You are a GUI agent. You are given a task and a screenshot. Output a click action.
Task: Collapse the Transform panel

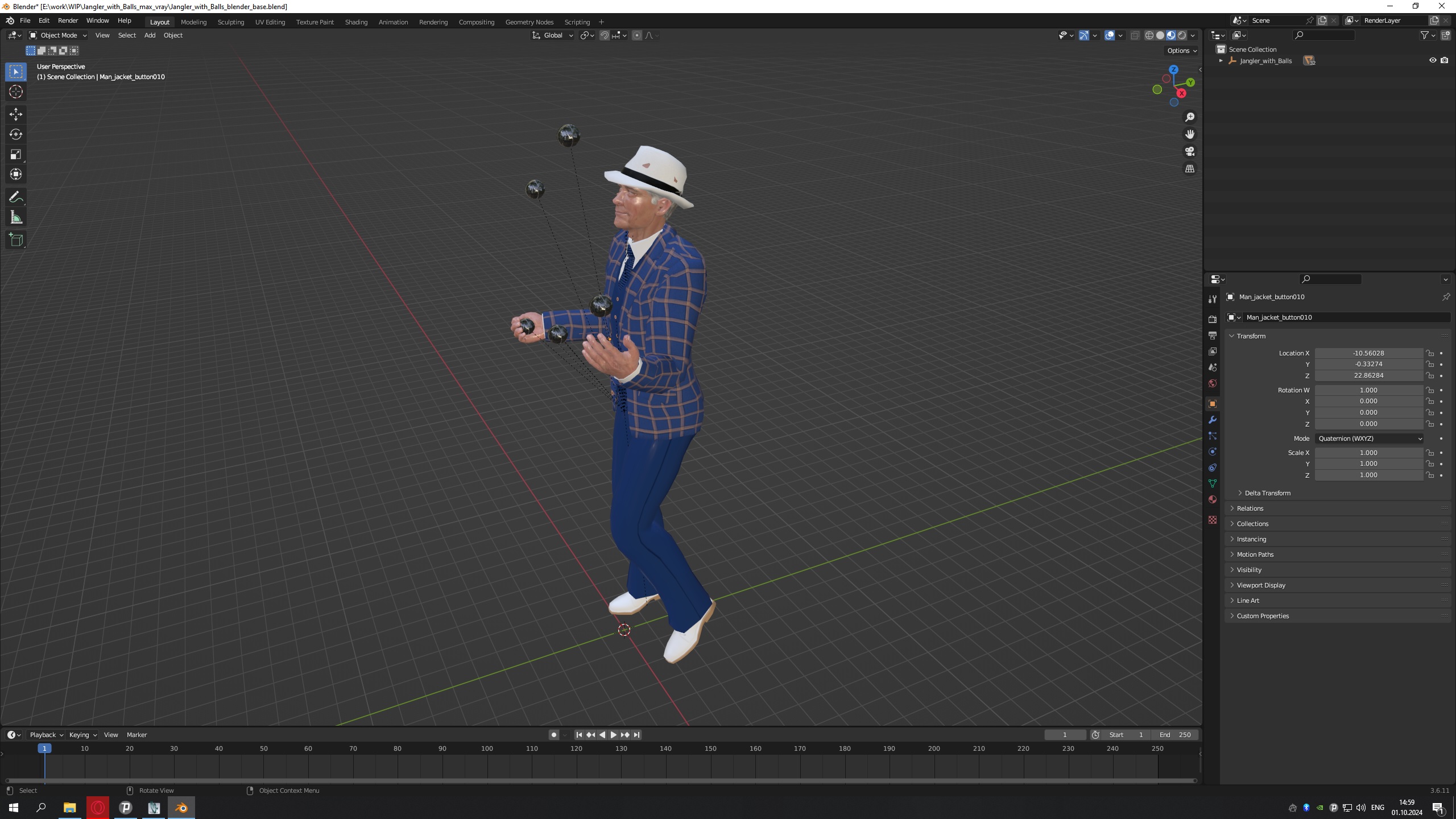(1251, 336)
